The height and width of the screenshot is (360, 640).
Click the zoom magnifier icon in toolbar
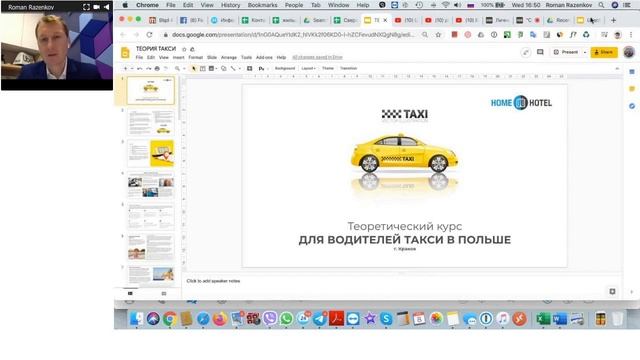tap(177, 69)
